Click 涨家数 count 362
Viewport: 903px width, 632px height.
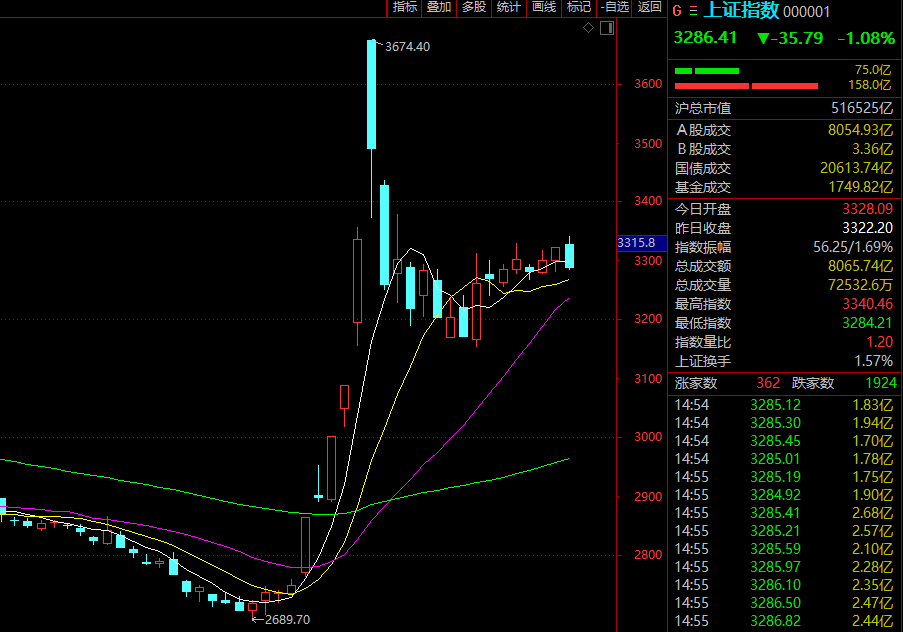tap(768, 383)
